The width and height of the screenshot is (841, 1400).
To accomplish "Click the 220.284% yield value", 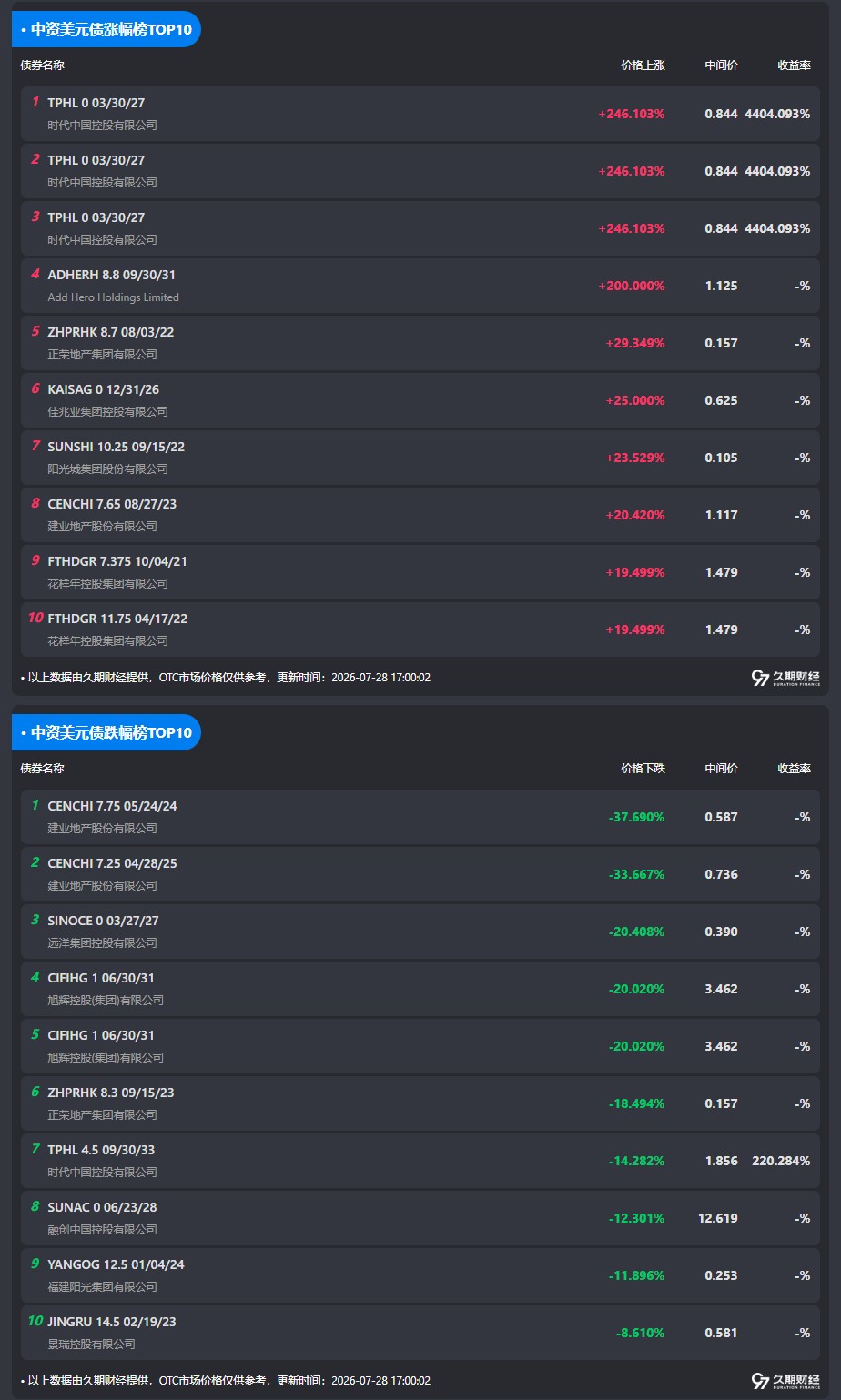I will pos(781,1161).
